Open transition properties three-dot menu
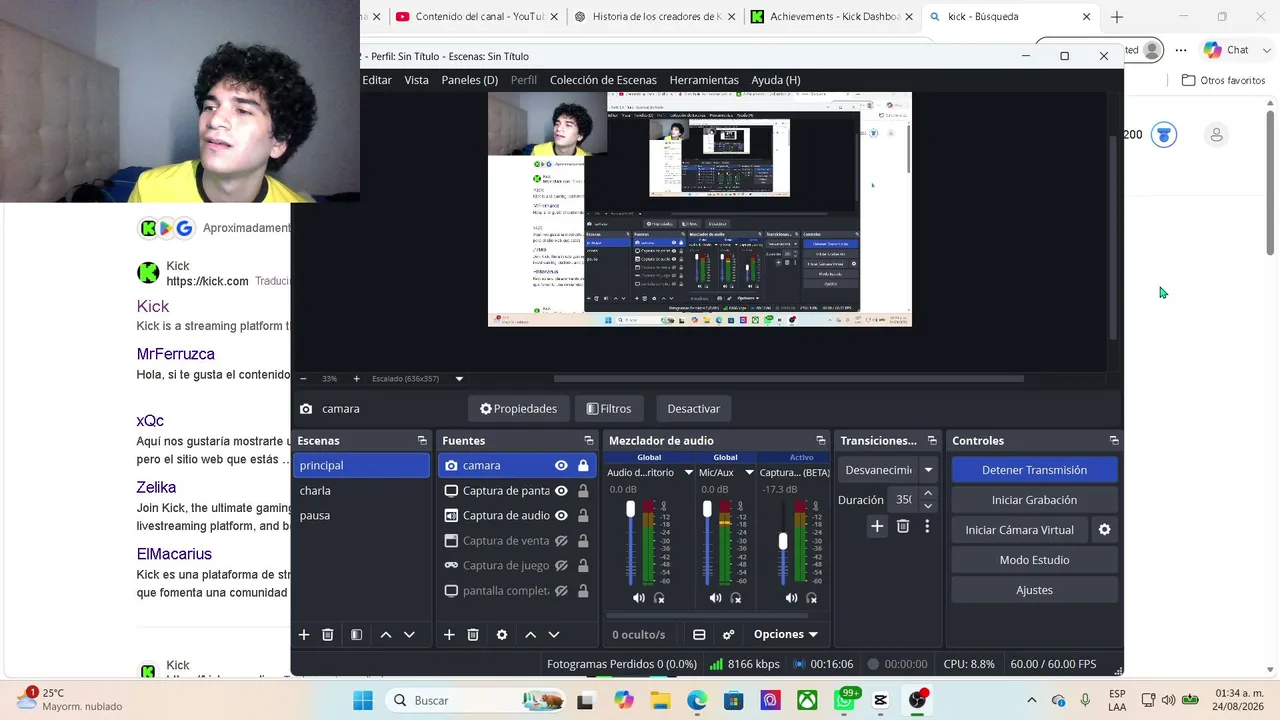Screen dimensions: 1280x720 click(x=927, y=526)
